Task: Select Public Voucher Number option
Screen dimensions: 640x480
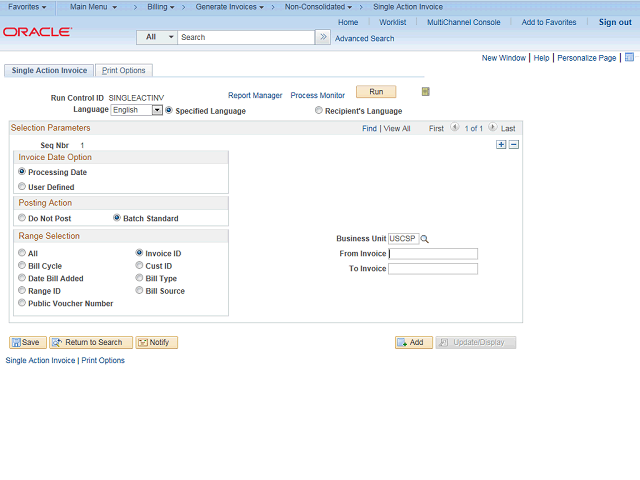Action: click(22, 303)
